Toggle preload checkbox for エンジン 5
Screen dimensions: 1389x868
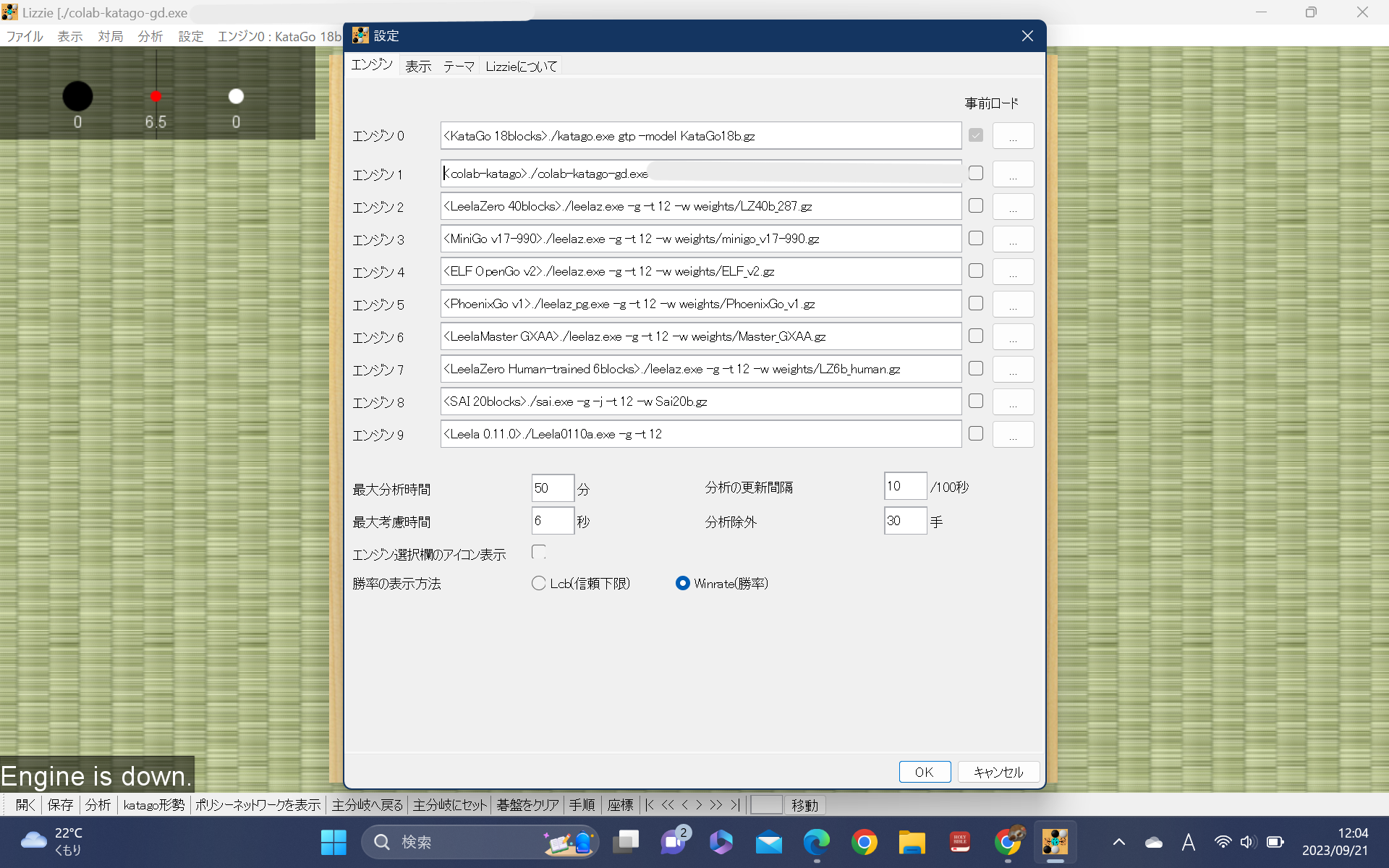coord(976,303)
